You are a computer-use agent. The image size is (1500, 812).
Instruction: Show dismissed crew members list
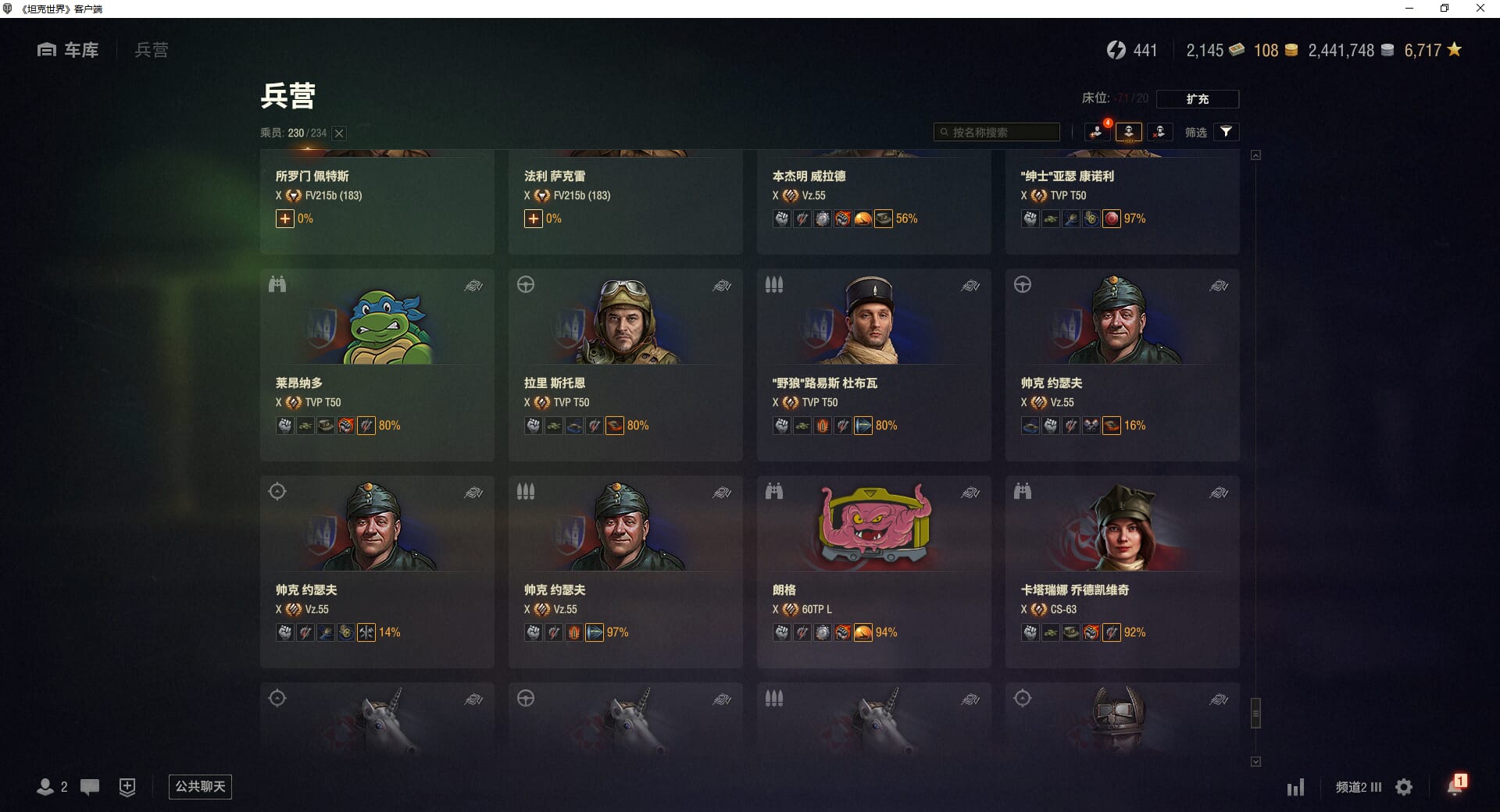pyautogui.click(x=1159, y=132)
